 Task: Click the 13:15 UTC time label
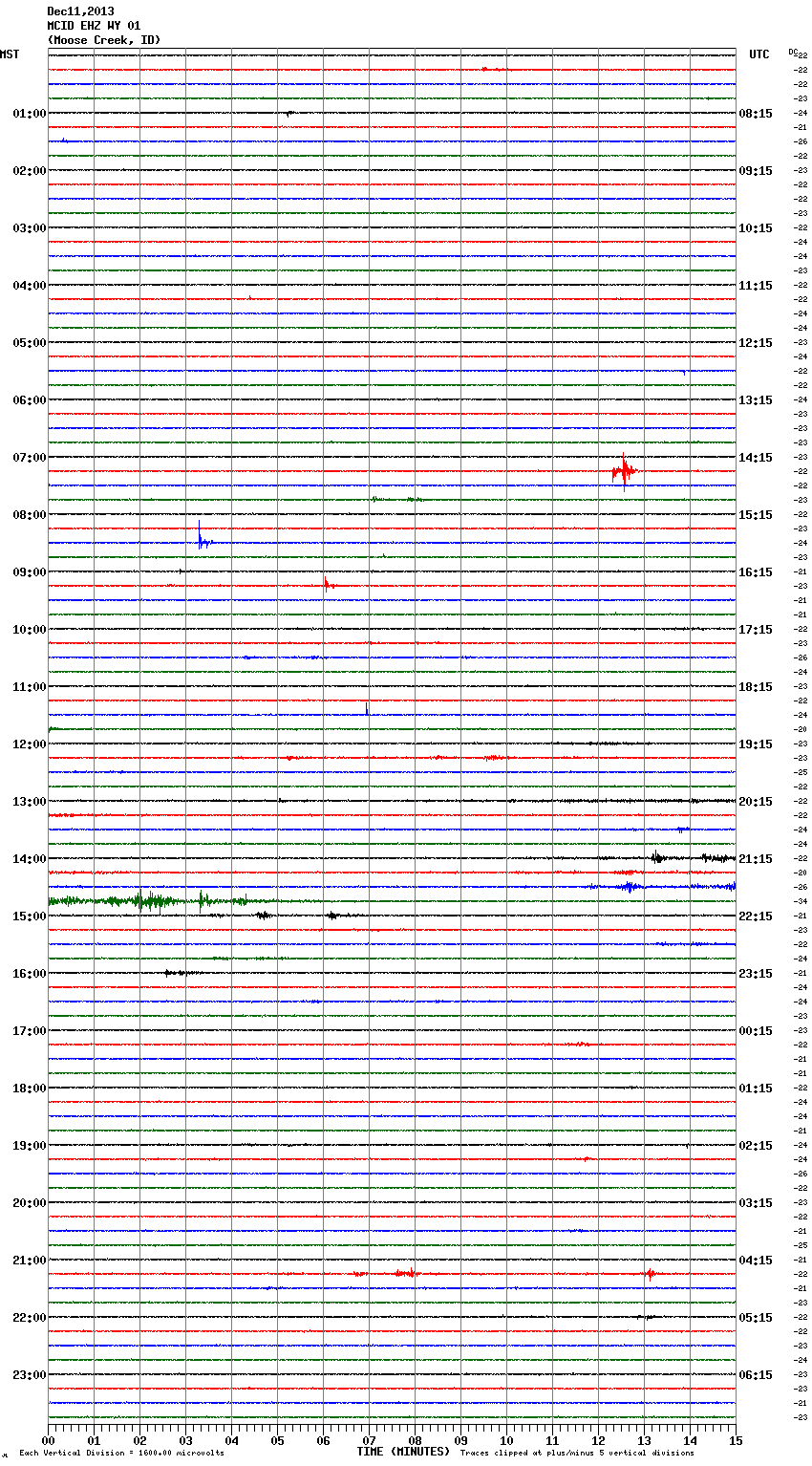coord(756,400)
